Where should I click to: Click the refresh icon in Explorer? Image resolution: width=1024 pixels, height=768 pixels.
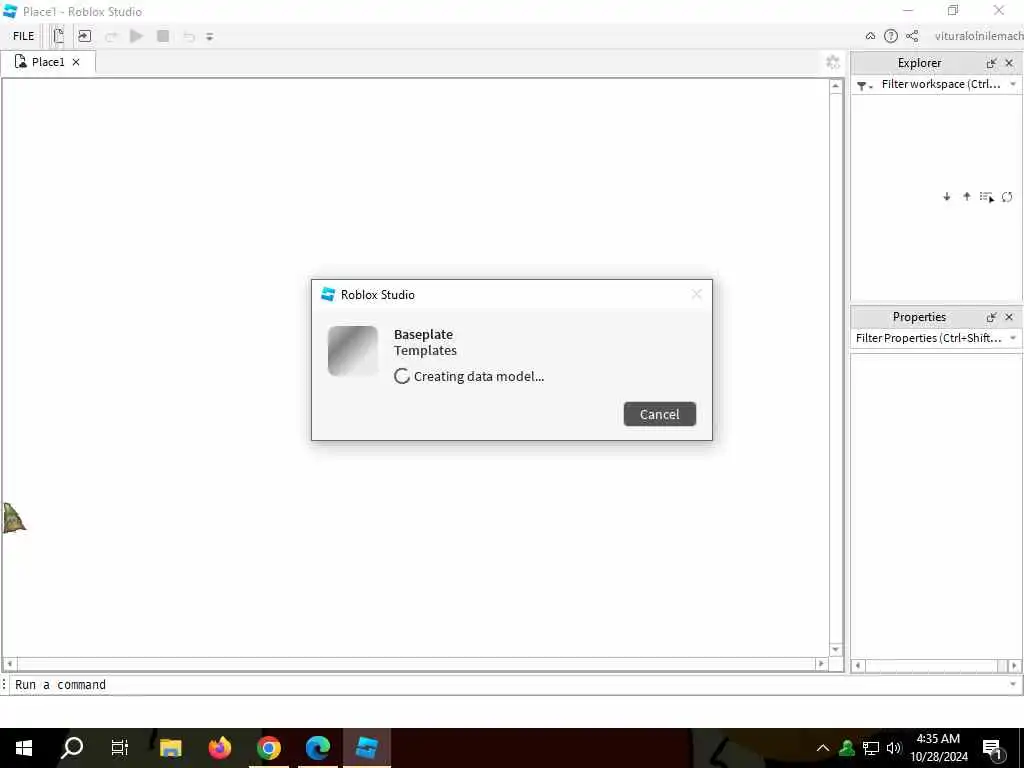(1007, 197)
